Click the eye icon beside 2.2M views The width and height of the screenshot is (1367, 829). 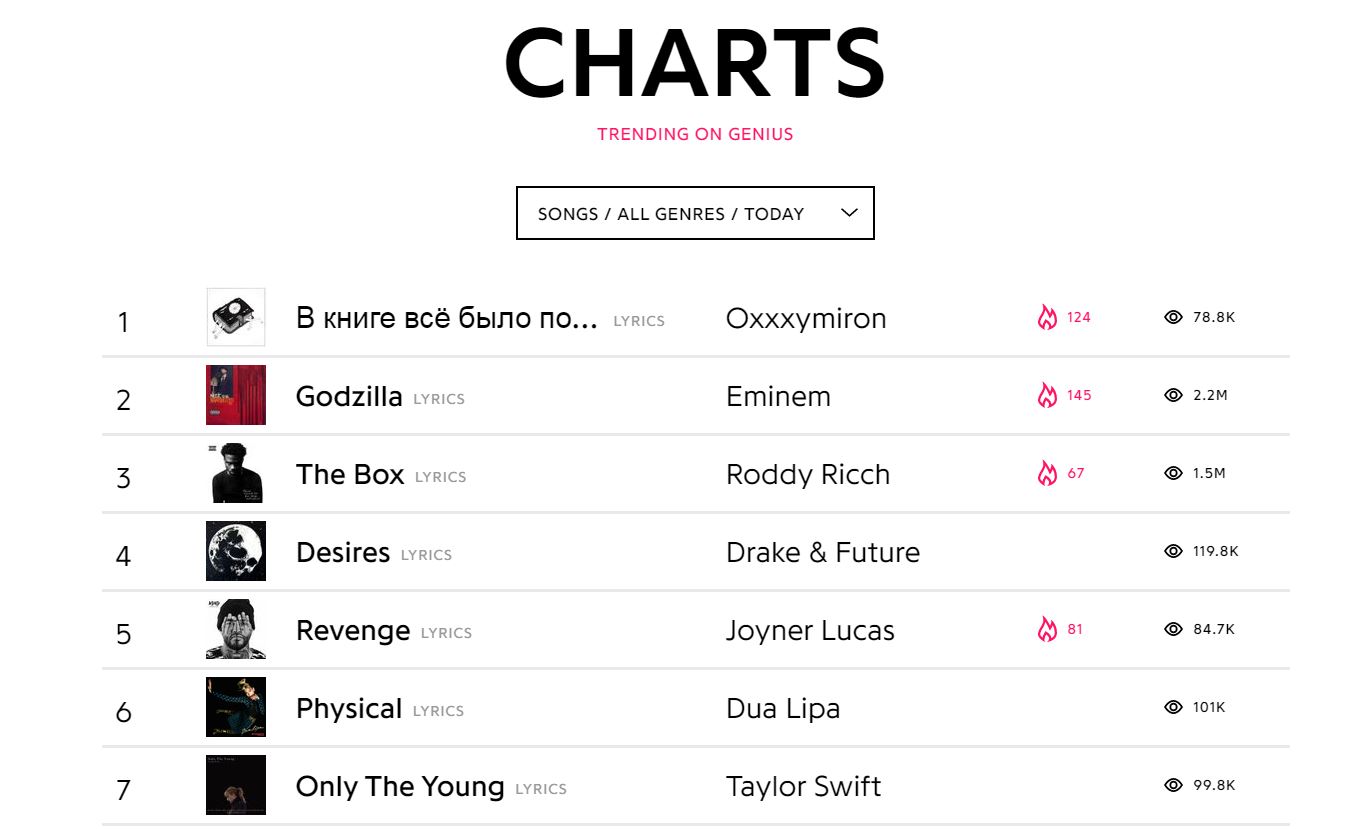point(1173,395)
